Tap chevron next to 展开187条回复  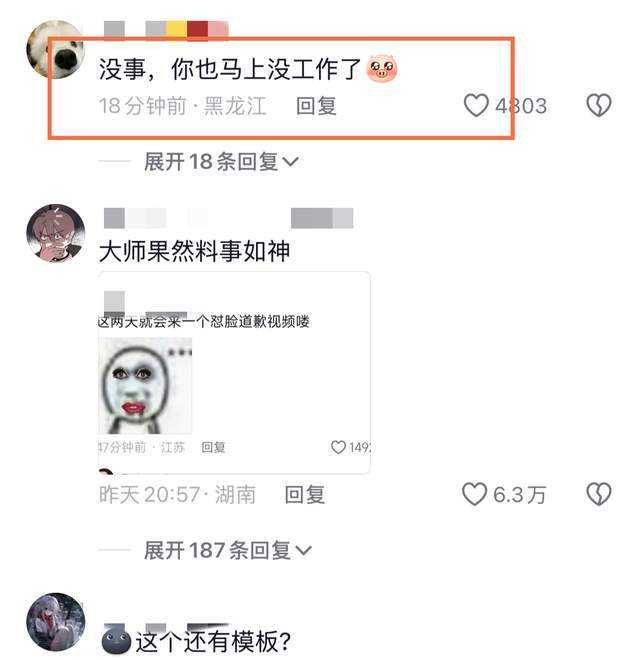coord(304,551)
